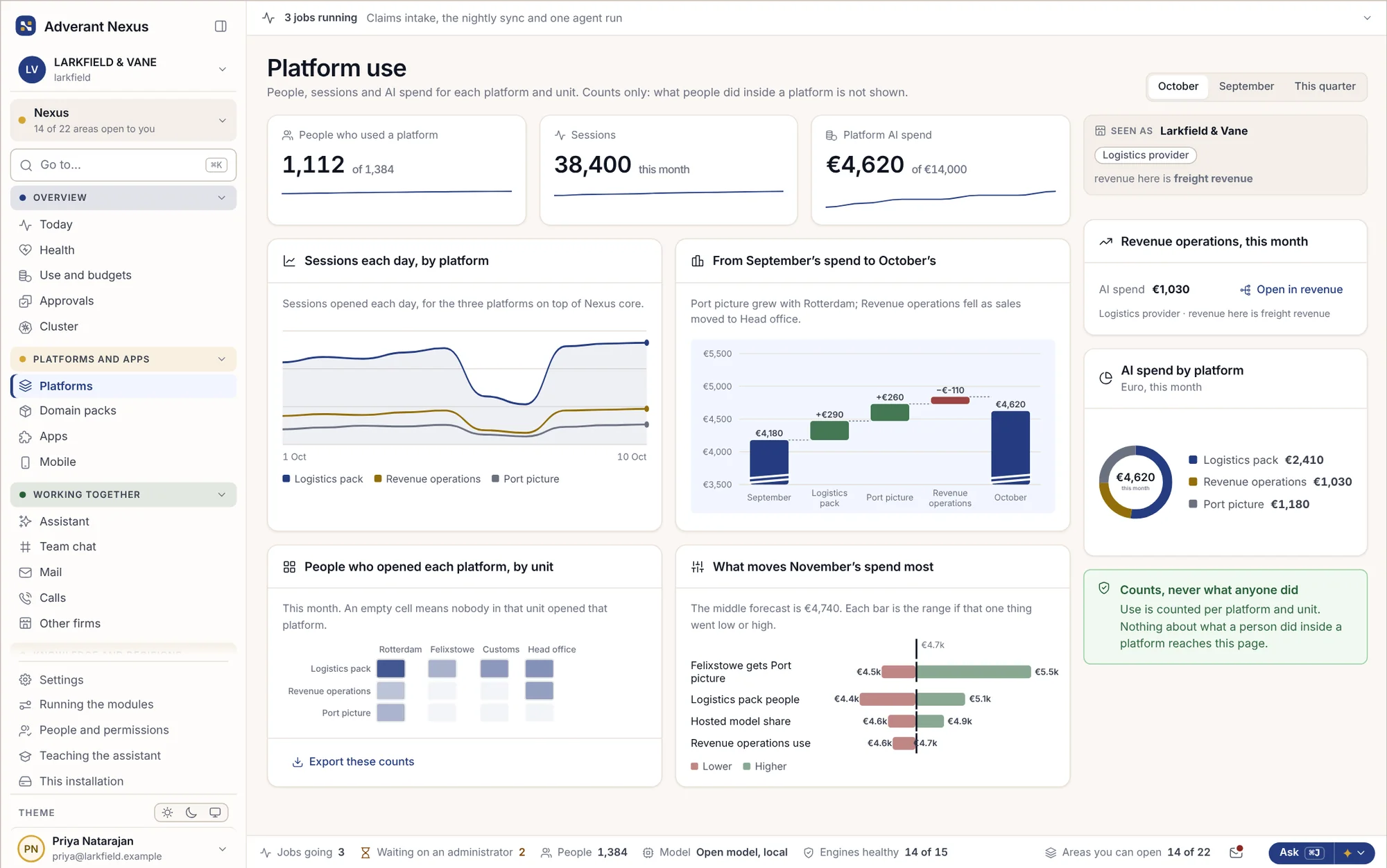Select the system theme option
The image size is (1387, 868).
click(x=216, y=813)
